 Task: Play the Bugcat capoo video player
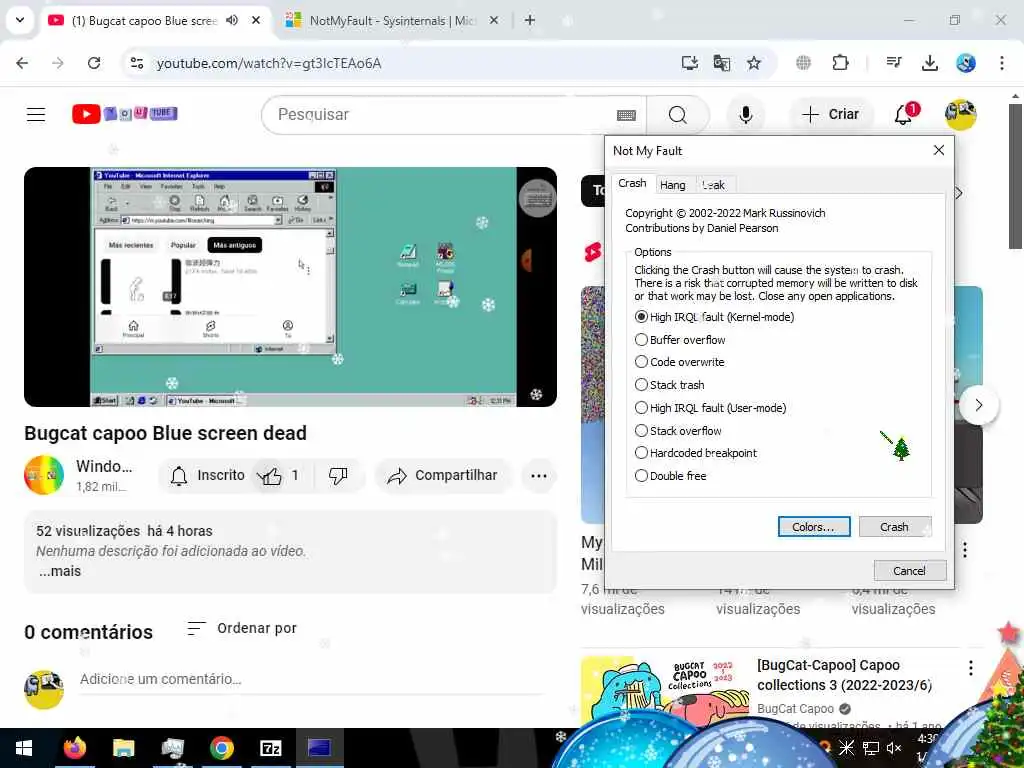coord(290,287)
